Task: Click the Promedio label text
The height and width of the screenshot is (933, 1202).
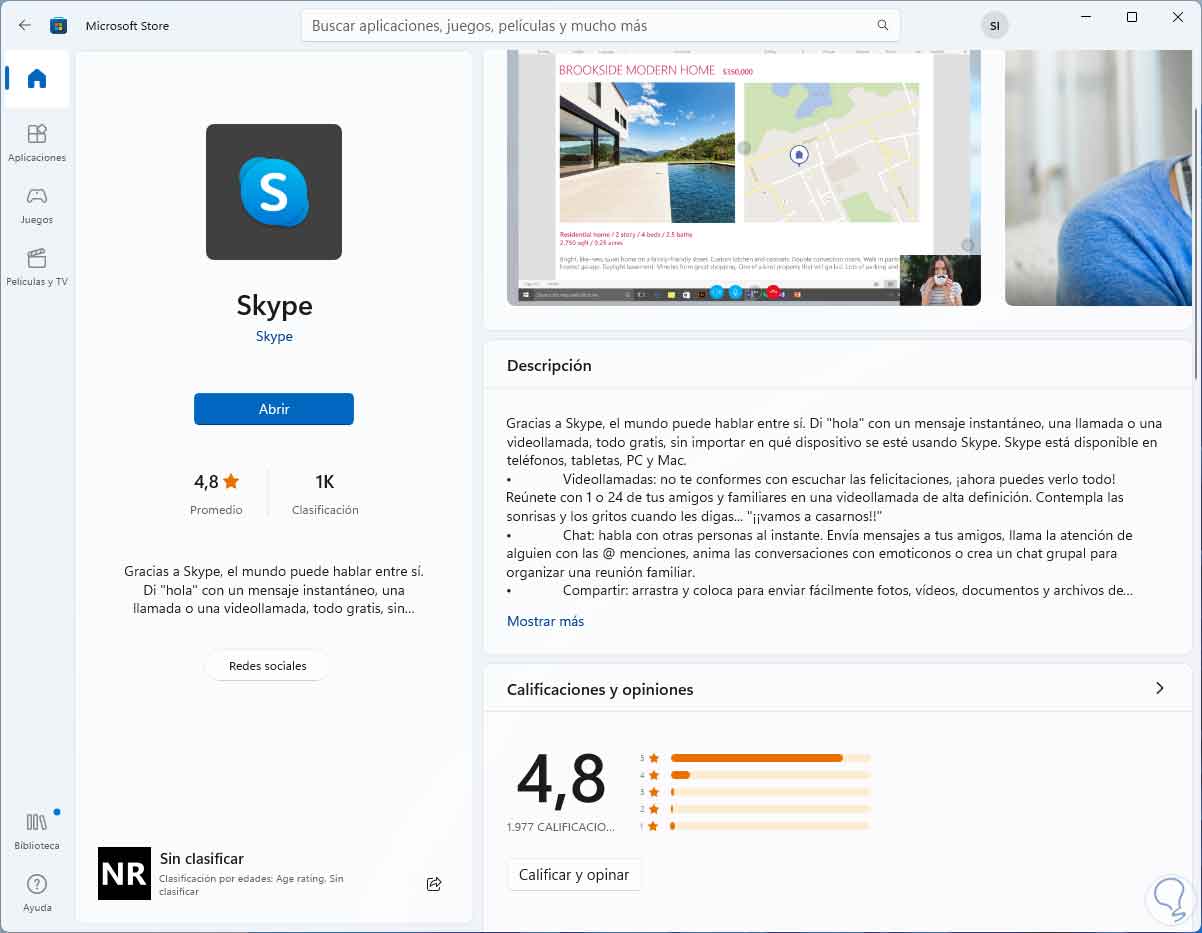Action: click(x=216, y=510)
